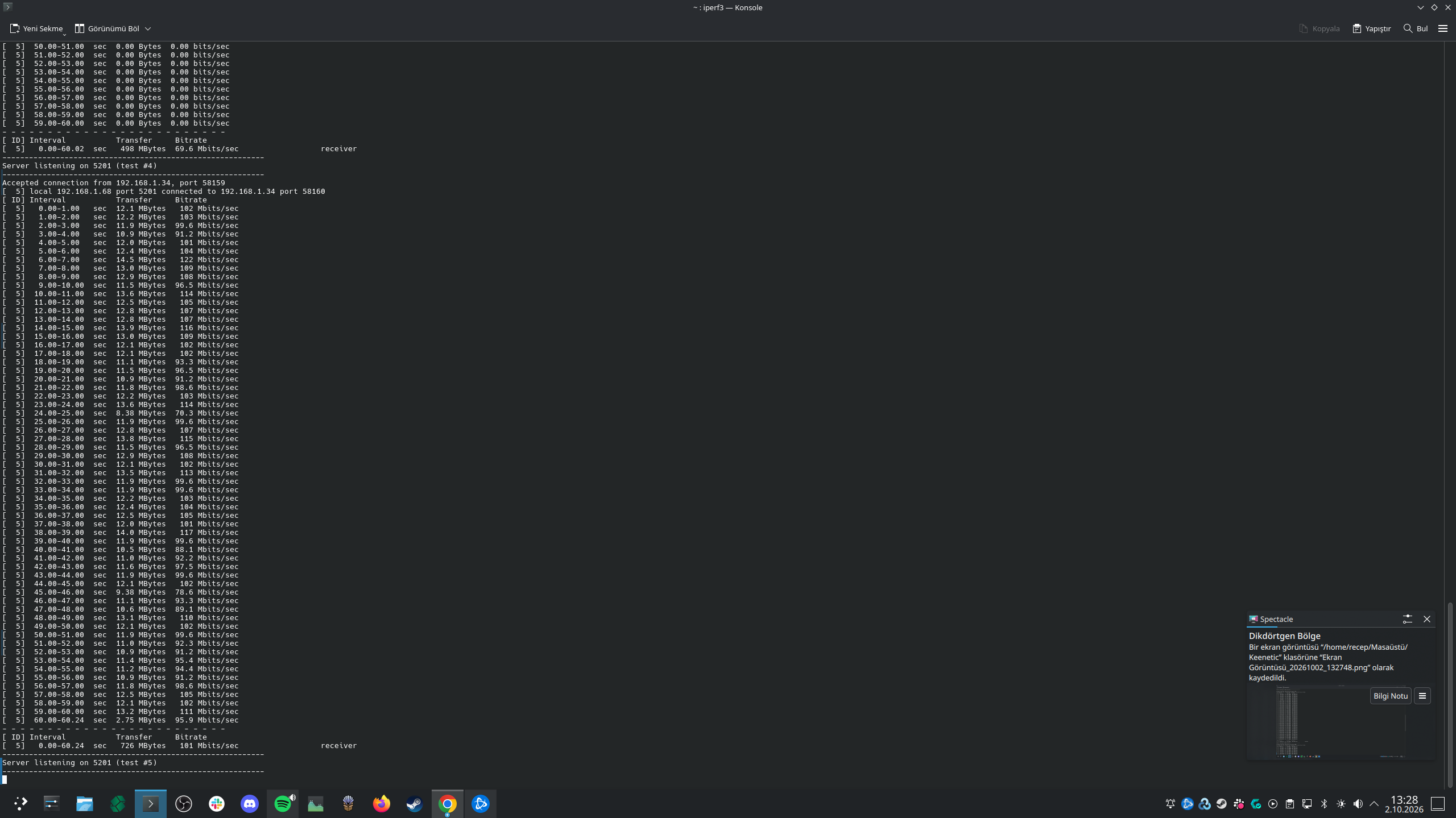The image size is (1456, 818).
Task: Launch Steam from the taskbar
Action: click(415, 803)
